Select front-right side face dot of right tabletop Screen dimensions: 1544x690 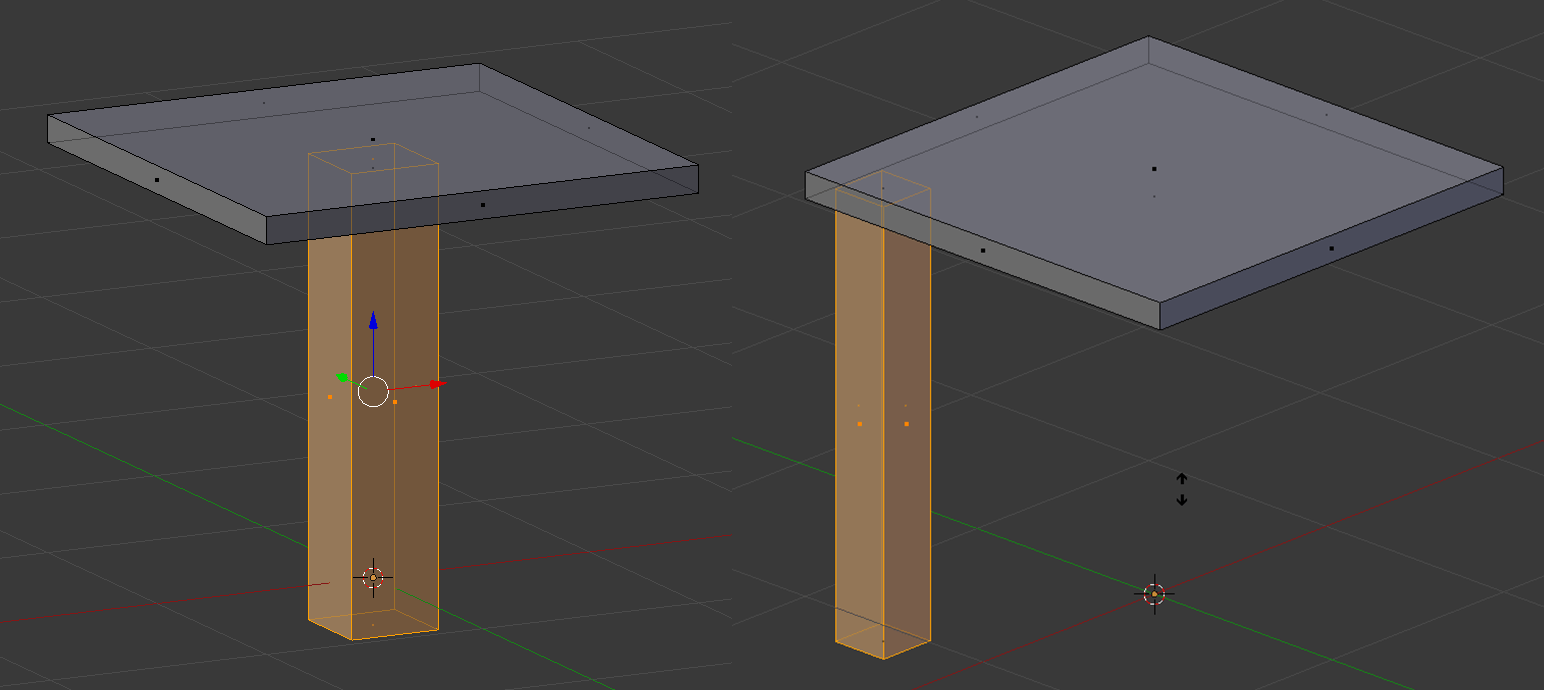[1331, 248]
